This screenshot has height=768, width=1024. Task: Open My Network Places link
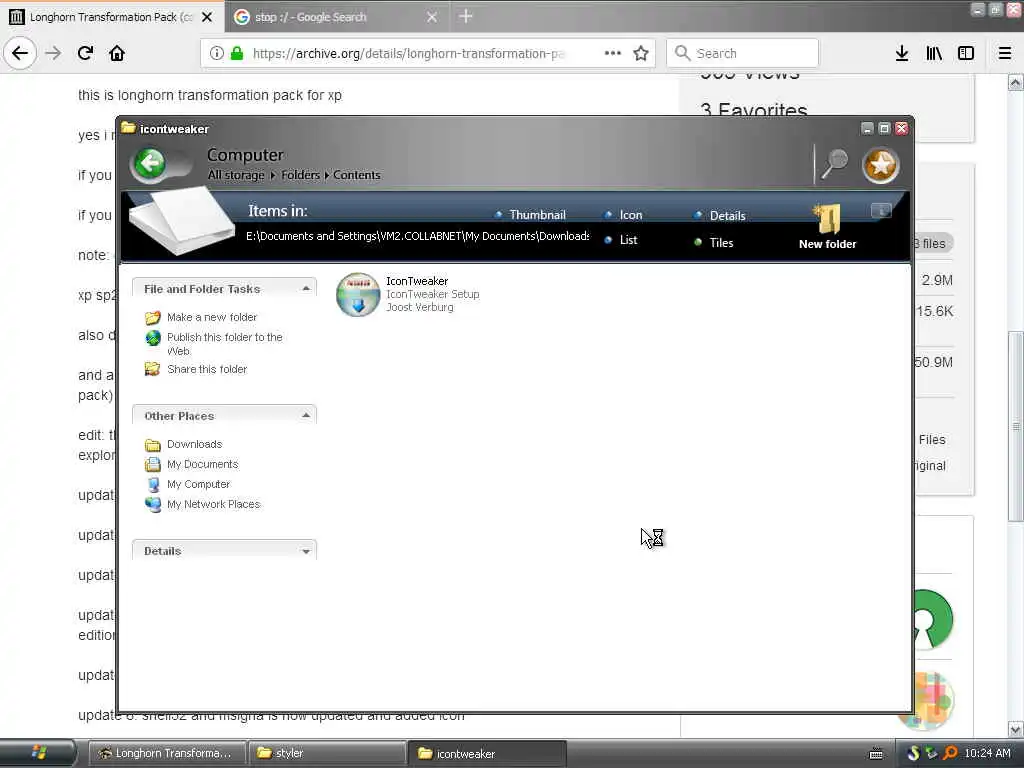[x=203, y=504]
